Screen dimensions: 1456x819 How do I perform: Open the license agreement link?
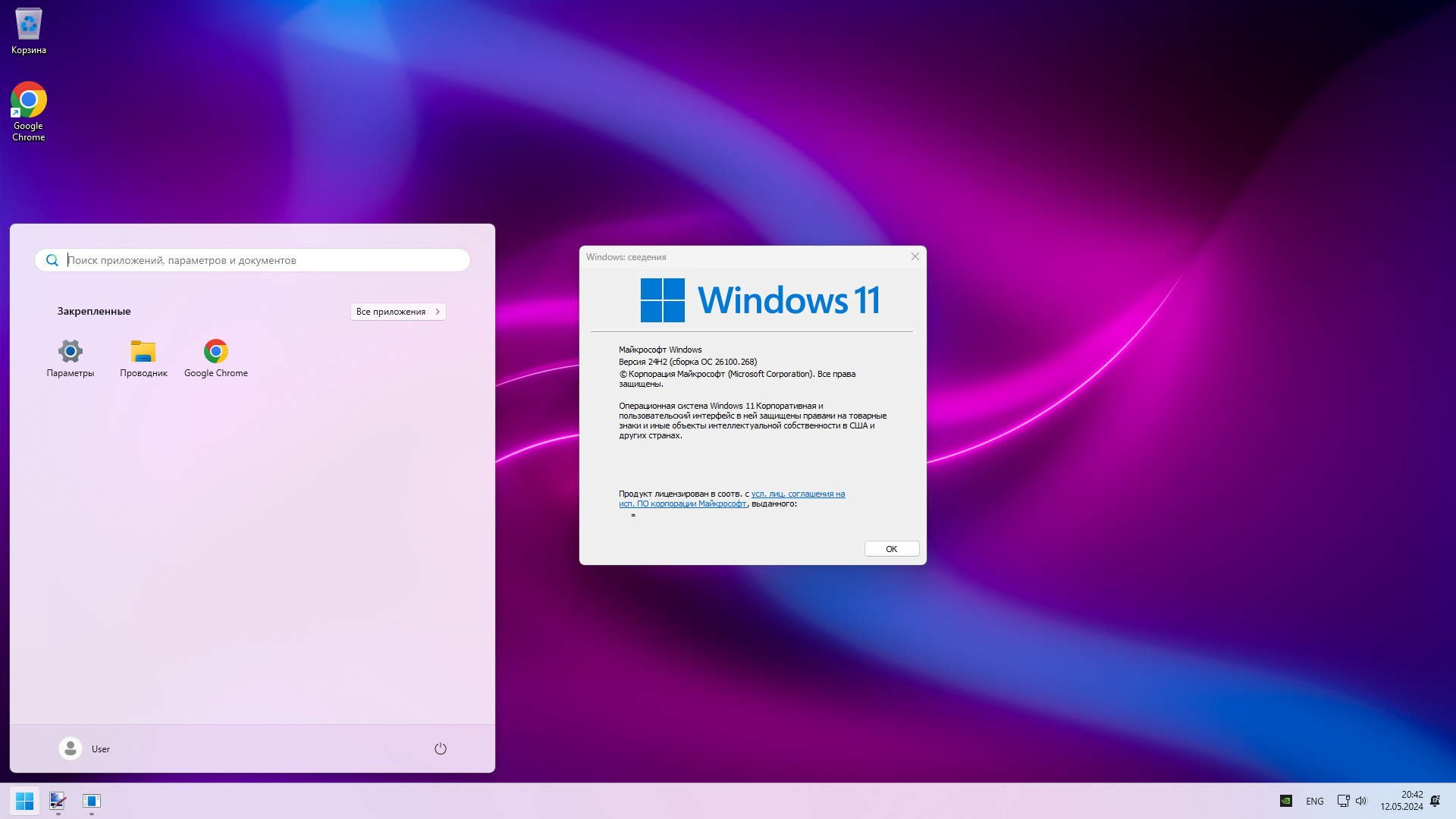point(797,494)
